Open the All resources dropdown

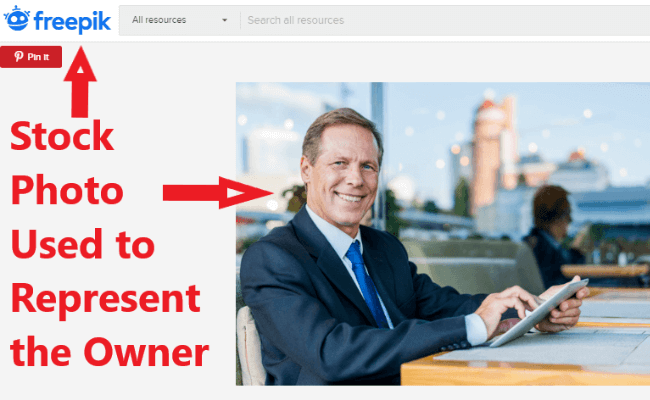tap(179, 20)
